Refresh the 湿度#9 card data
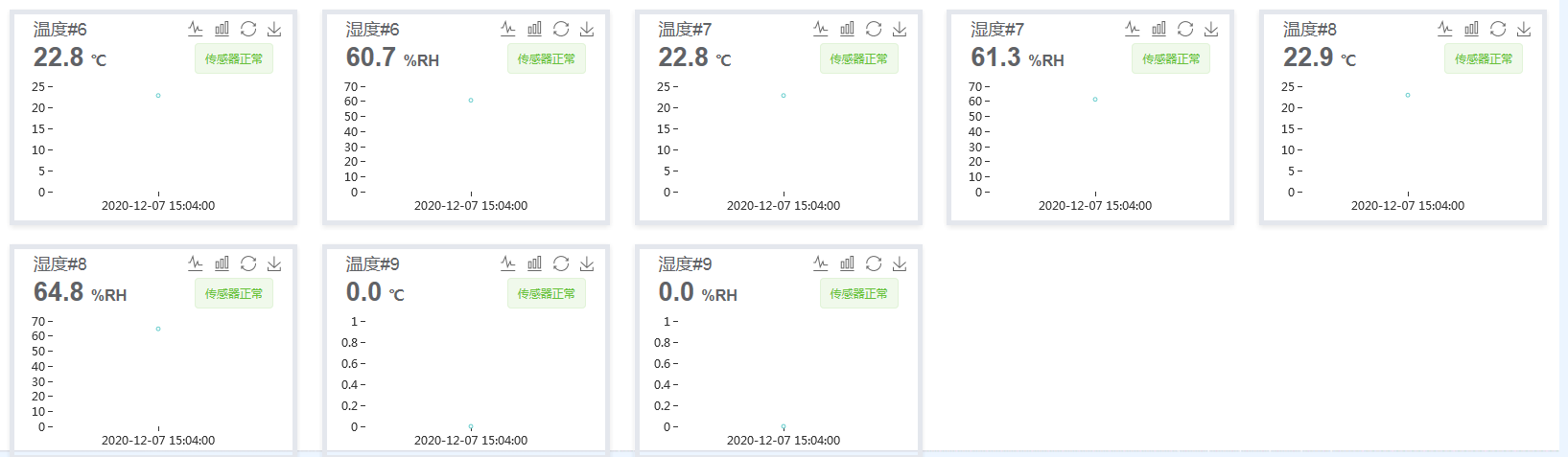 [874, 263]
